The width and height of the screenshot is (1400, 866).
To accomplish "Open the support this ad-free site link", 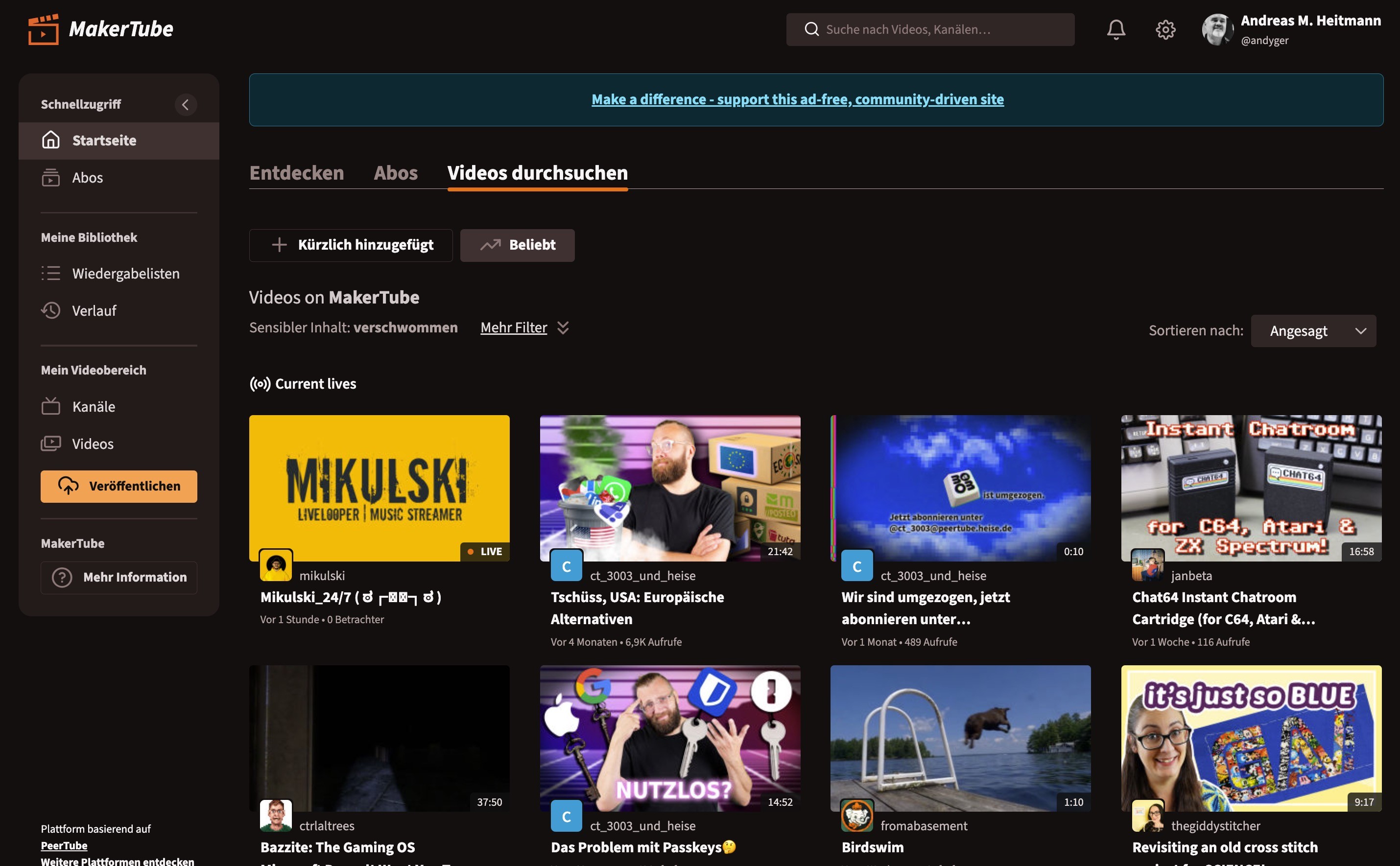I will click(797, 99).
